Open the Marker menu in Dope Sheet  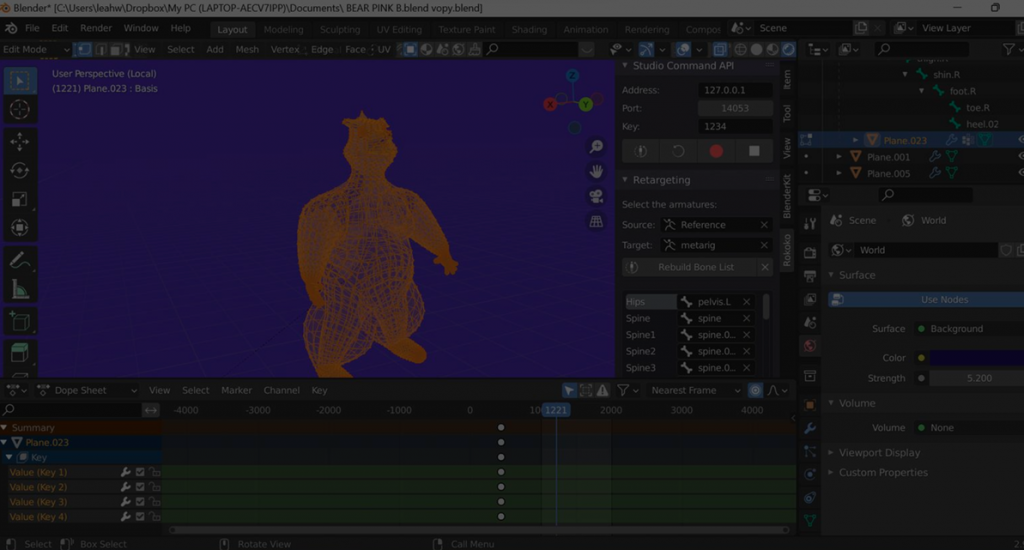click(236, 391)
